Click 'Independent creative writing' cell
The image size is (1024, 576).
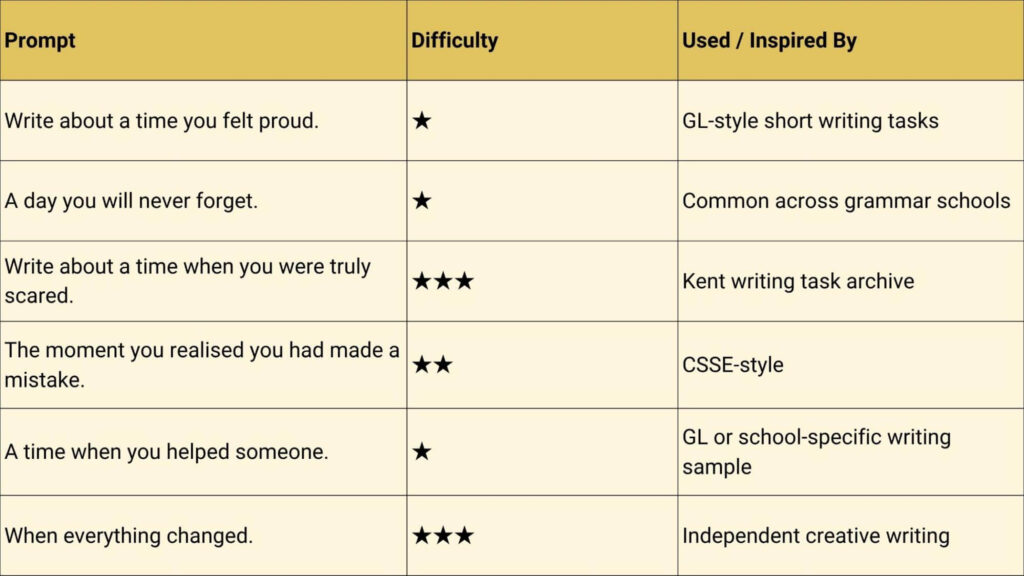(815, 536)
